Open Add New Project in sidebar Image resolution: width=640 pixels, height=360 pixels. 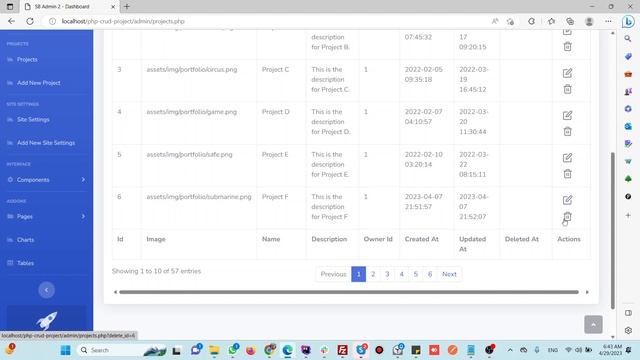(x=38, y=83)
